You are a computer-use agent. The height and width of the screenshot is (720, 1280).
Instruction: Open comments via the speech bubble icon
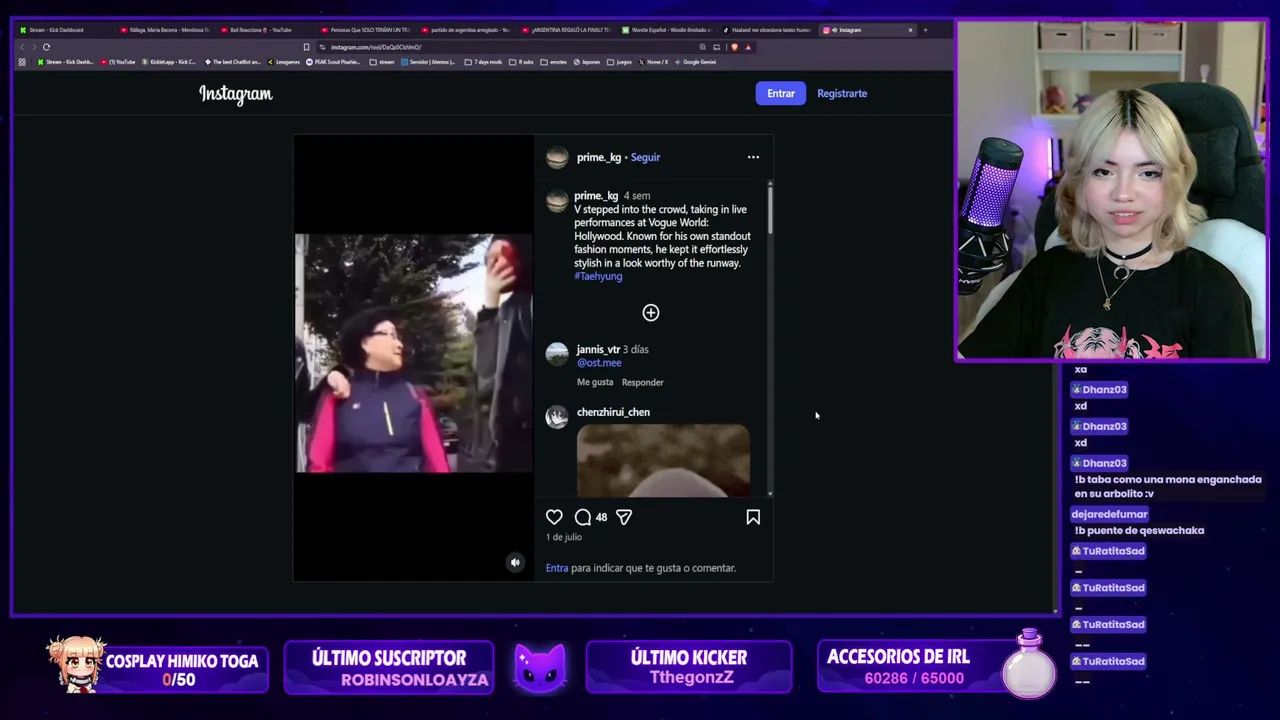click(x=583, y=517)
